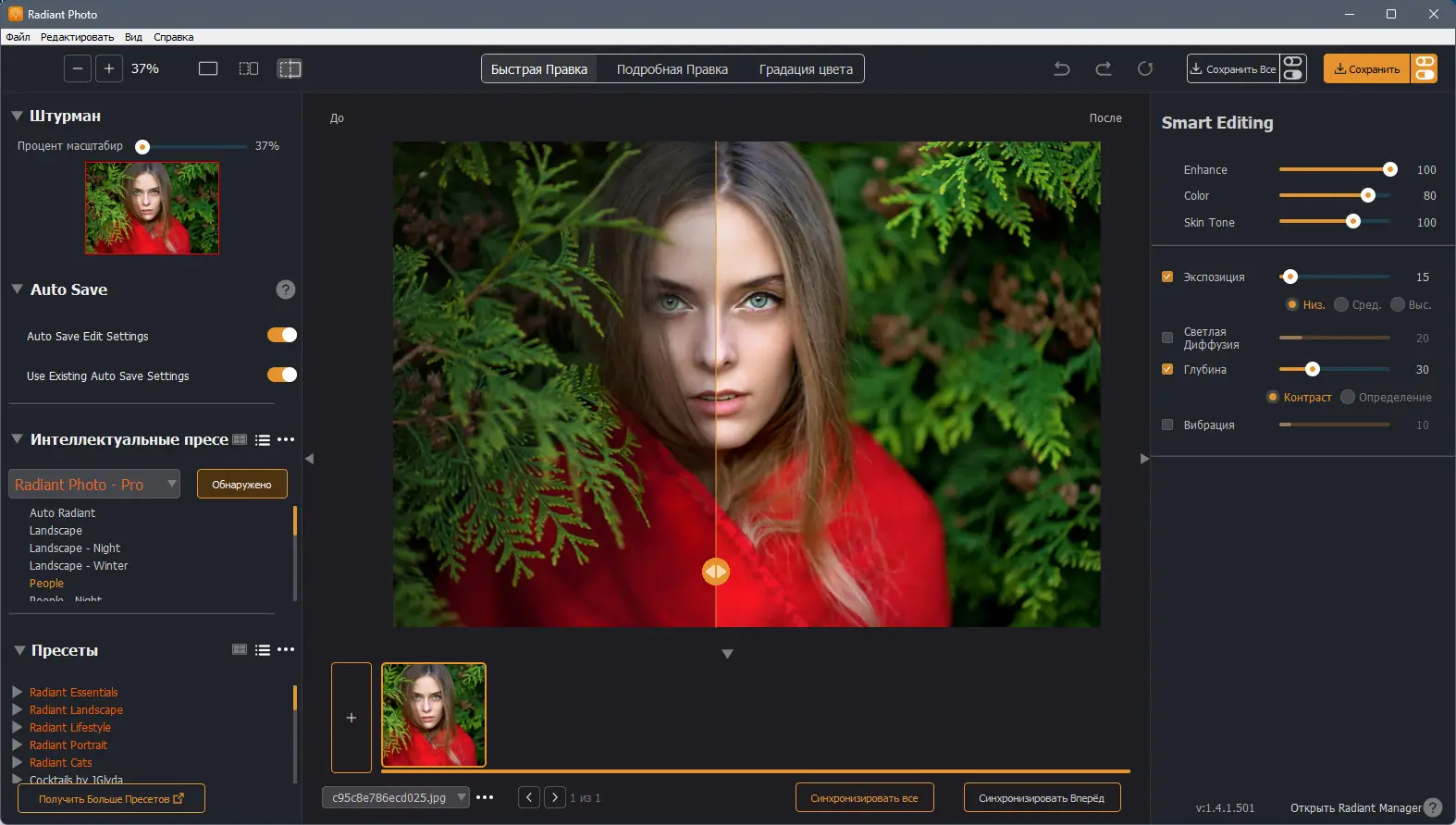
Task: Adjust Процент масштабир zoom slider
Action: [191, 146]
